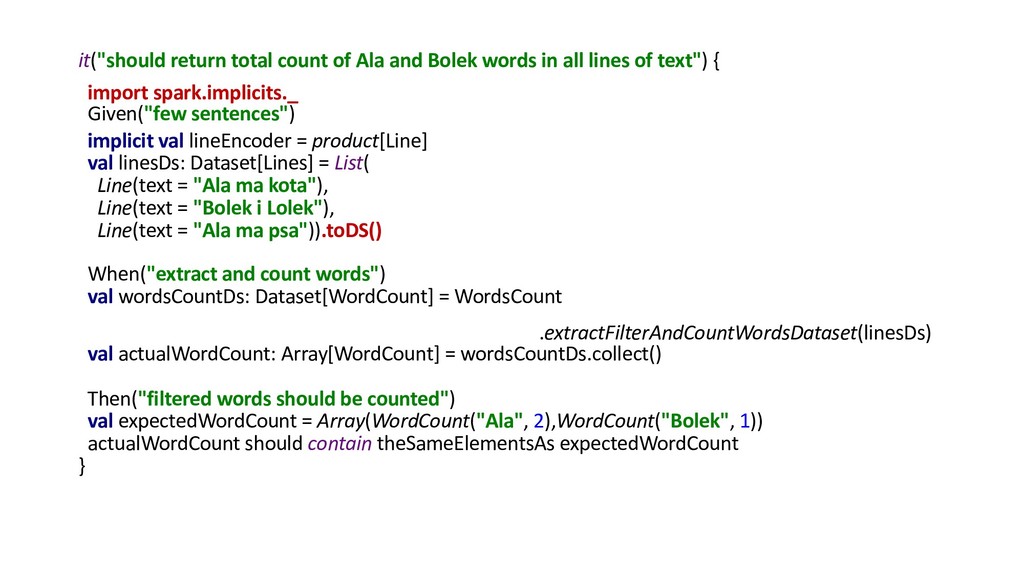Click the "filtered words should be counted" string
The height and width of the screenshot is (576, 1024).
[x=293, y=399]
